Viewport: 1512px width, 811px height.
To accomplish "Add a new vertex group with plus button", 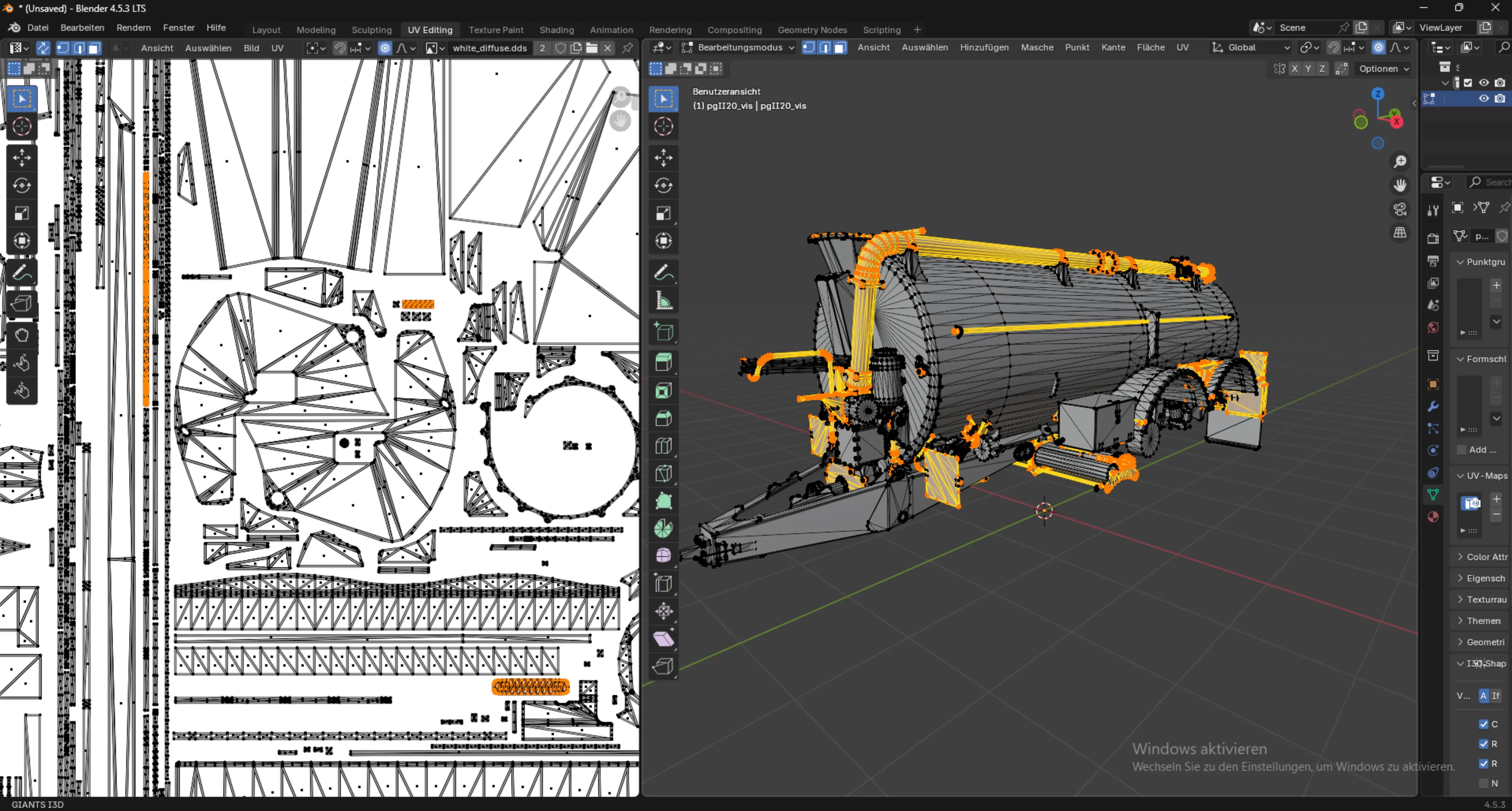I will click(x=1496, y=285).
